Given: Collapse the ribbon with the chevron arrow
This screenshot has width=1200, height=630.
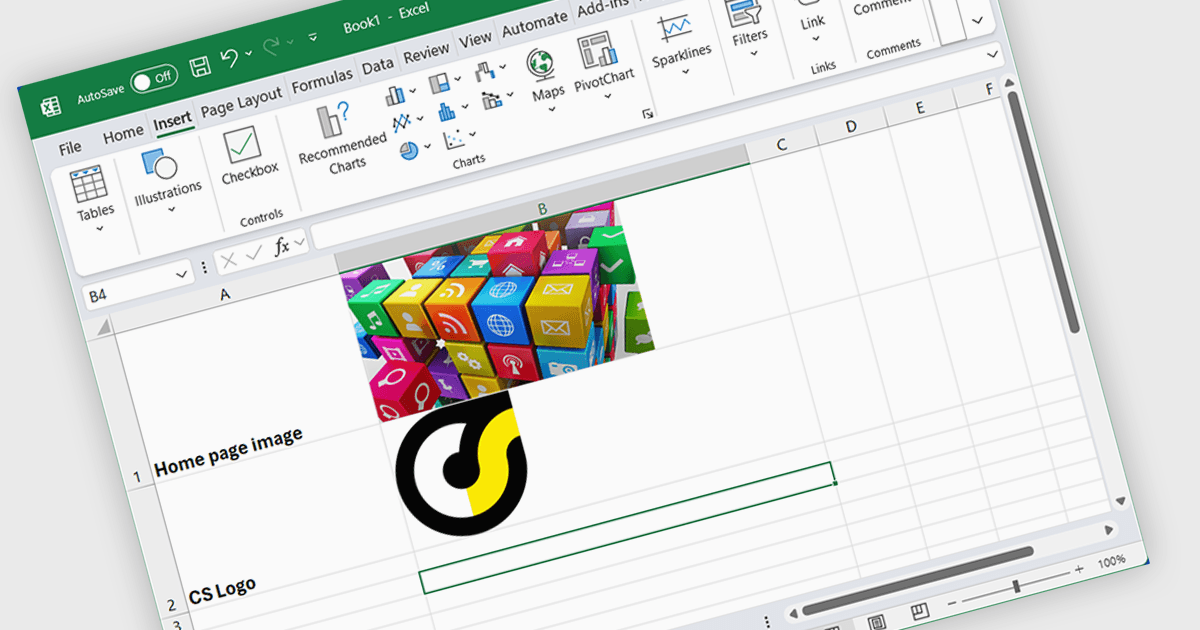Looking at the screenshot, I should pos(977,20).
